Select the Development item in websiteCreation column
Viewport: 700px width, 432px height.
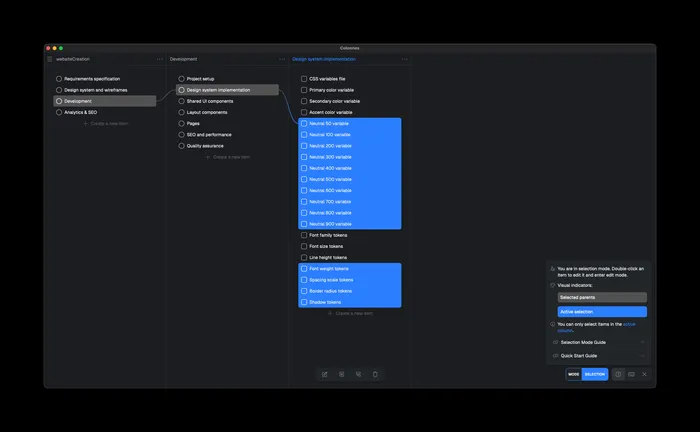(x=105, y=101)
